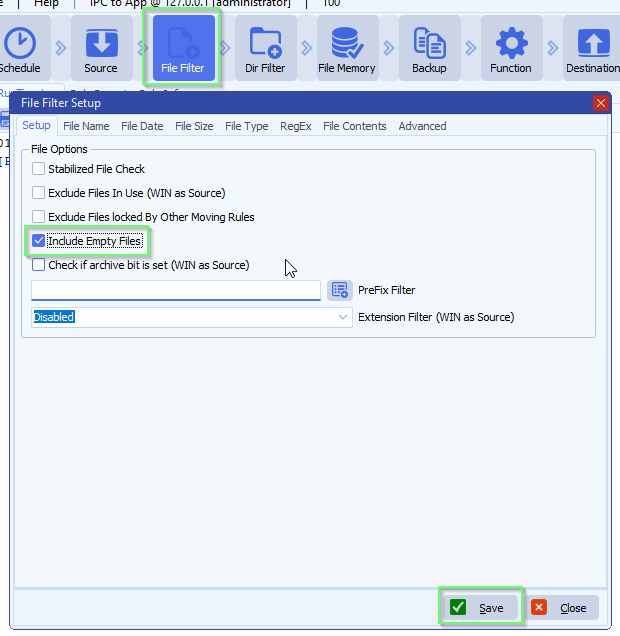Click the Close button at the bottom
The height and width of the screenshot is (636, 620).
[562, 608]
